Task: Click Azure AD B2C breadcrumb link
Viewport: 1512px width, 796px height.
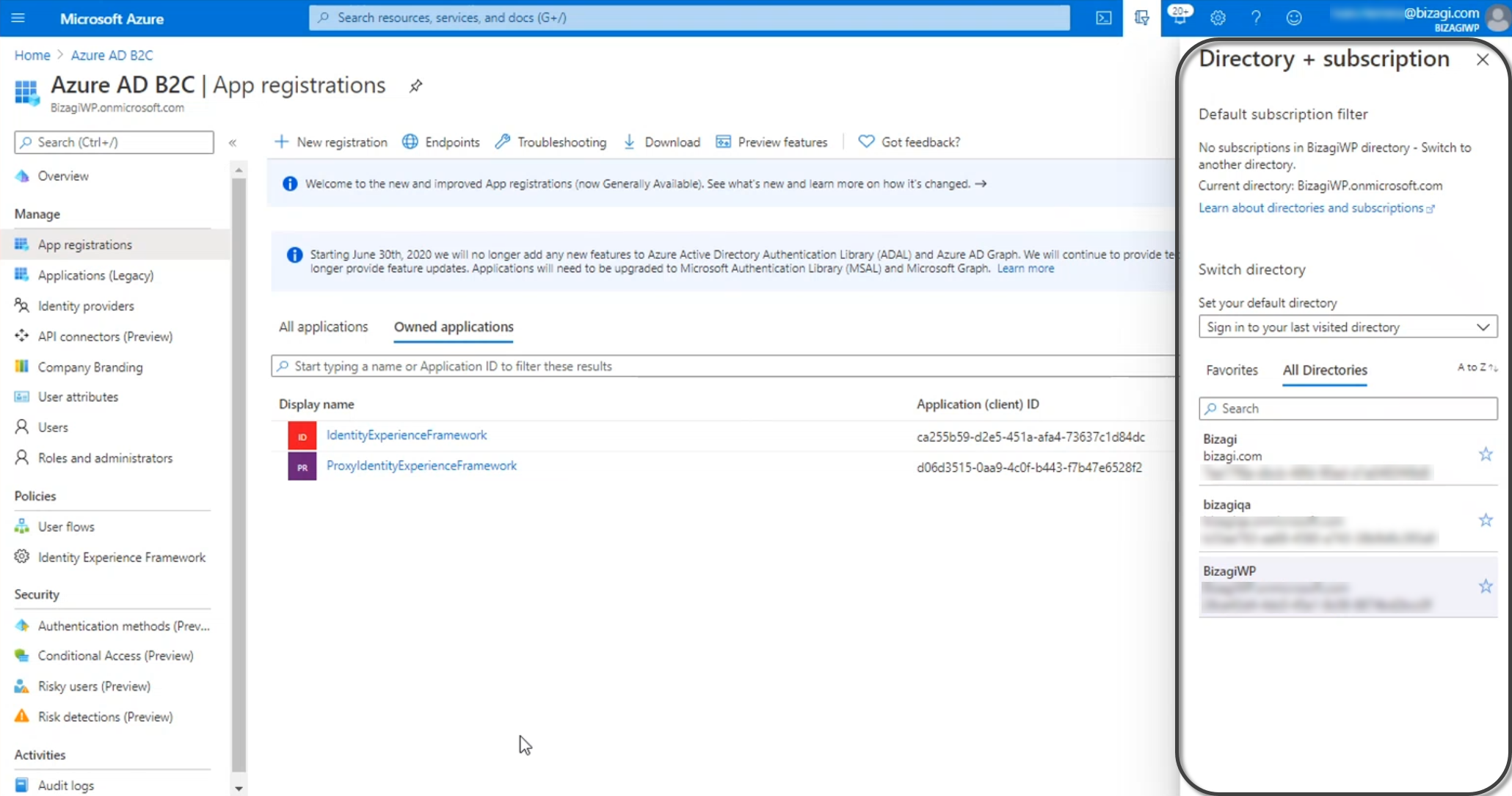Action: pyautogui.click(x=112, y=56)
